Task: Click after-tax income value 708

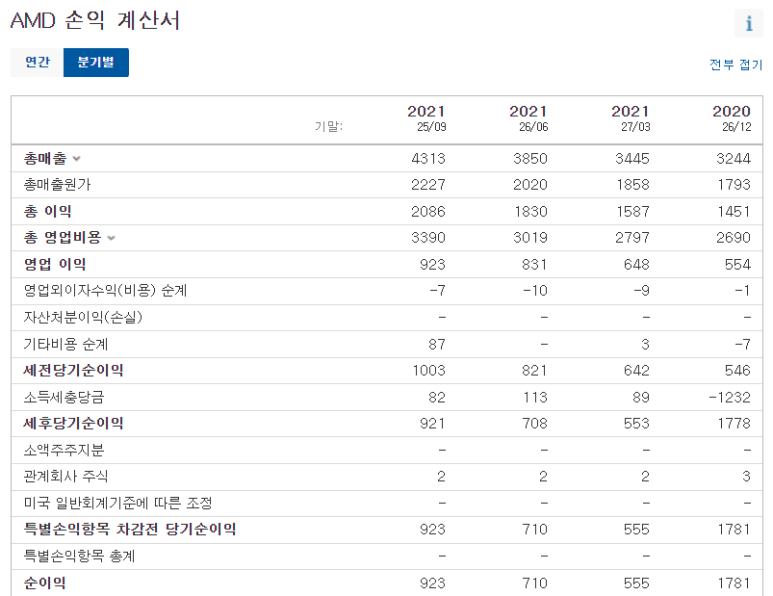Action: [x=535, y=423]
